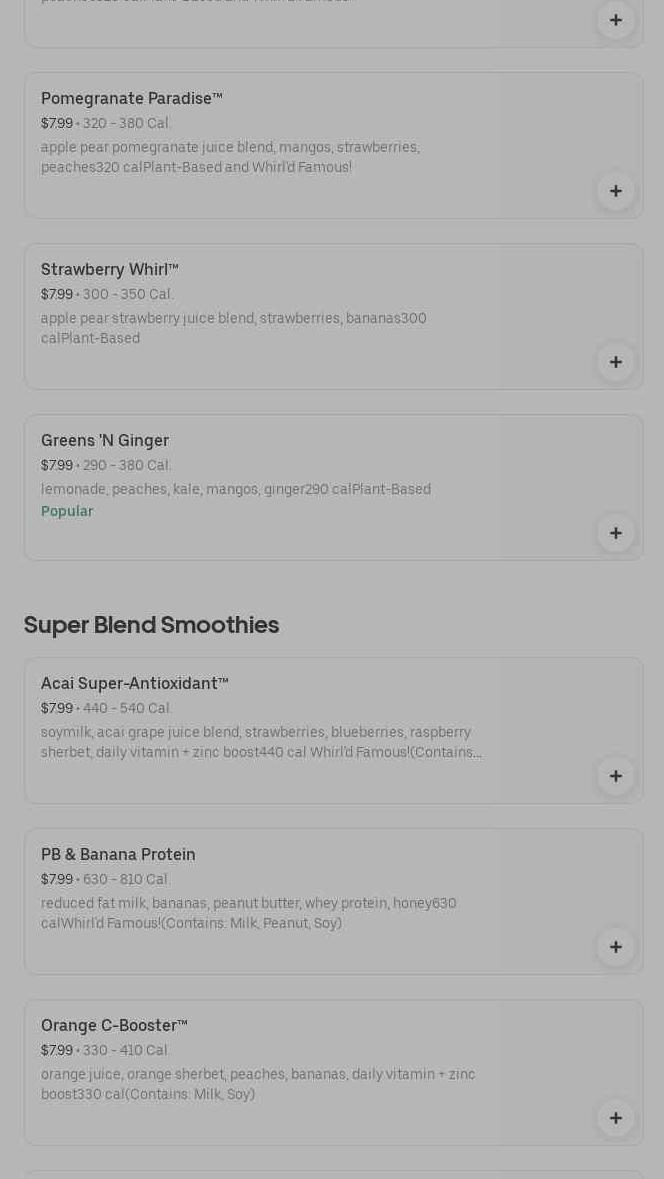
Task: Click Strawberry Whirl price and calorie line
Action: tap(107, 294)
